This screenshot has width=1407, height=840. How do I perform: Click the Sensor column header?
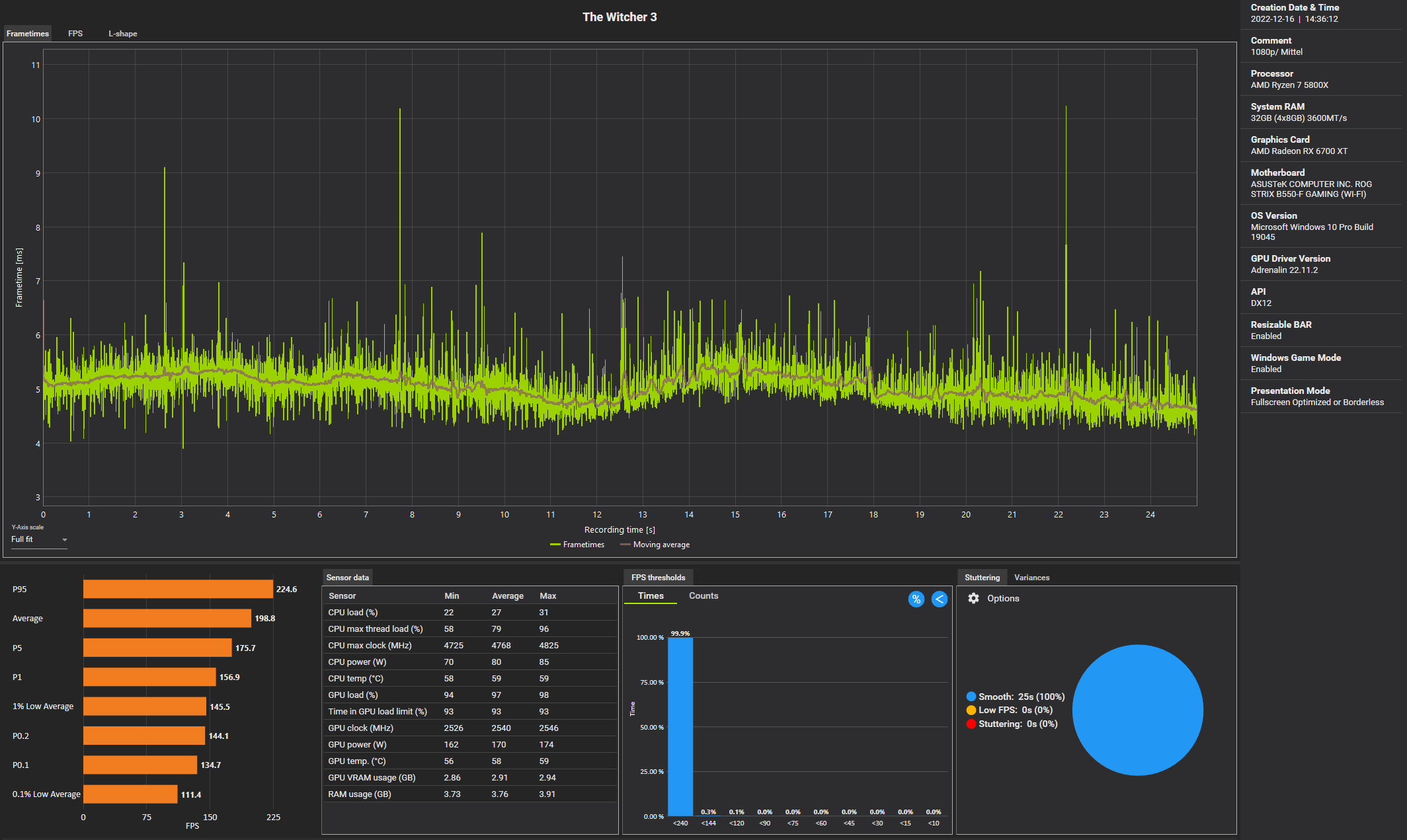tap(342, 596)
